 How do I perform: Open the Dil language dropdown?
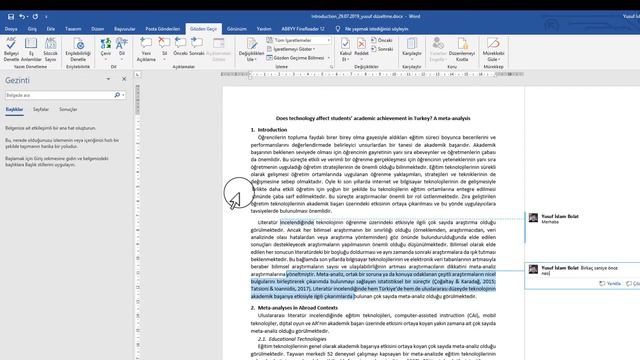pyautogui.click(x=122, y=49)
